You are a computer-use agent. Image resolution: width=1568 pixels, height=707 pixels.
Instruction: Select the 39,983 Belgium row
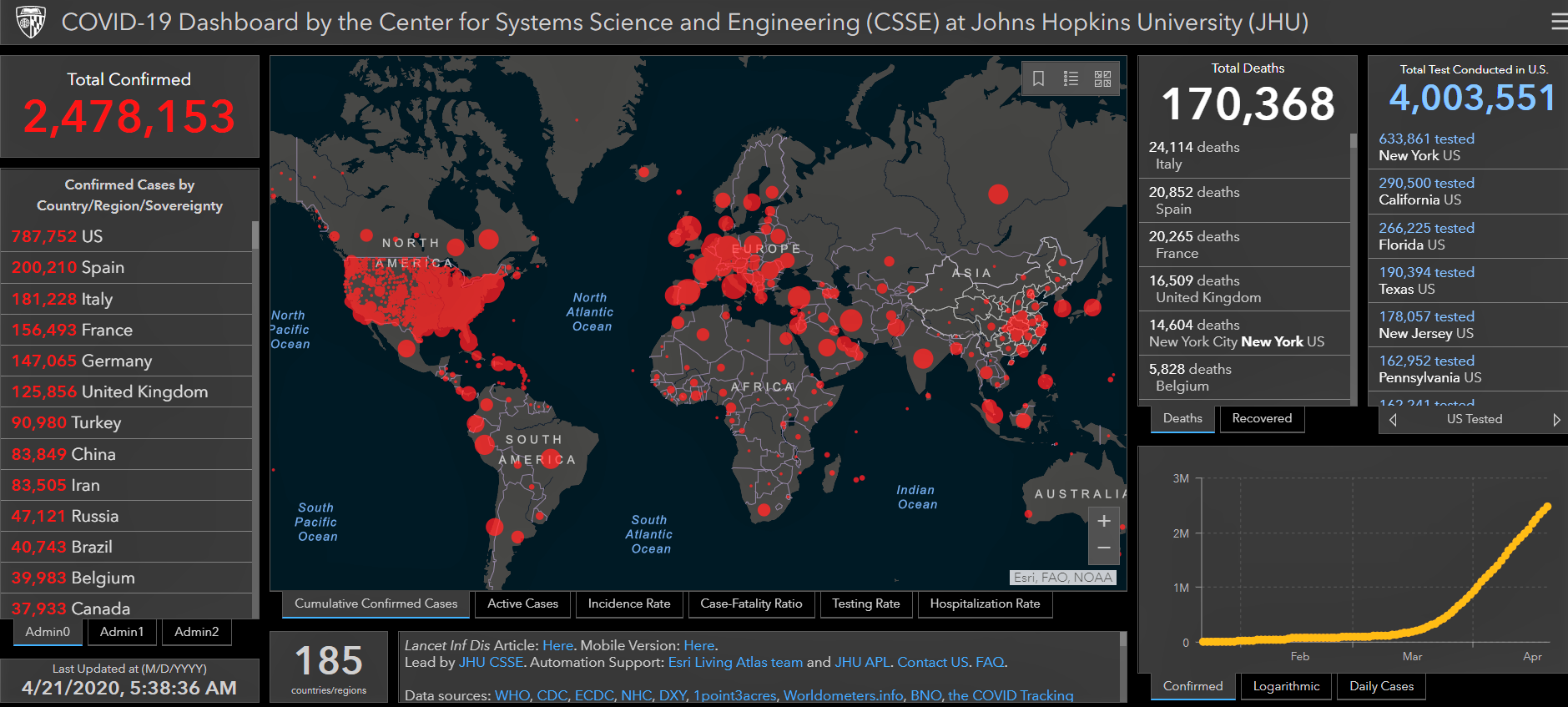(x=126, y=578)
